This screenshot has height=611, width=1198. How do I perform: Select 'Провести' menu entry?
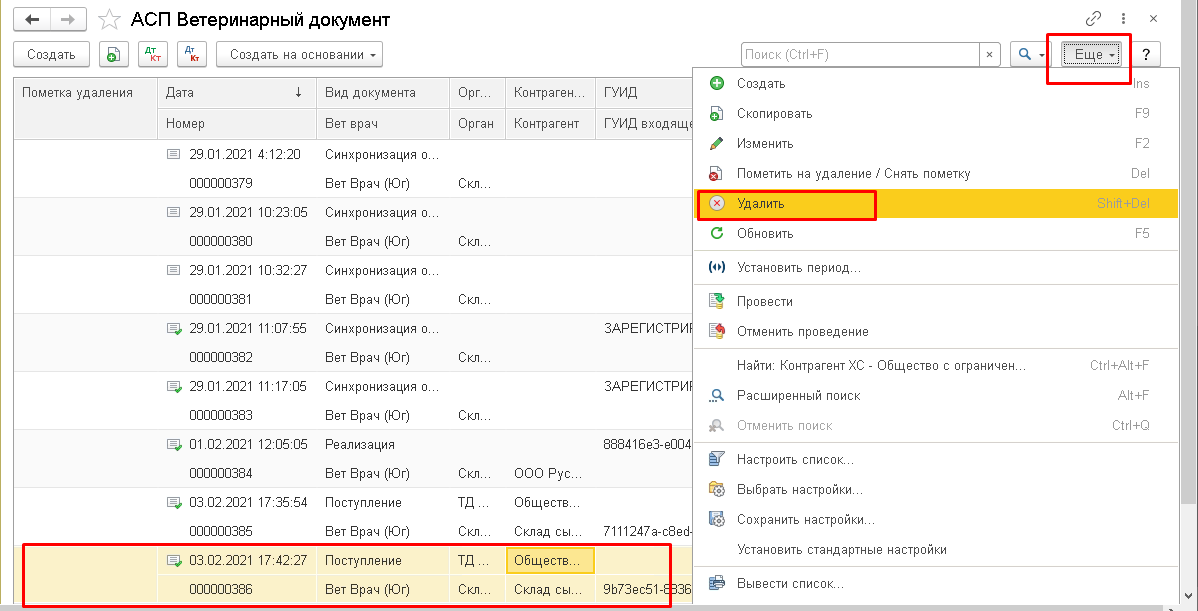pos(764,302)
